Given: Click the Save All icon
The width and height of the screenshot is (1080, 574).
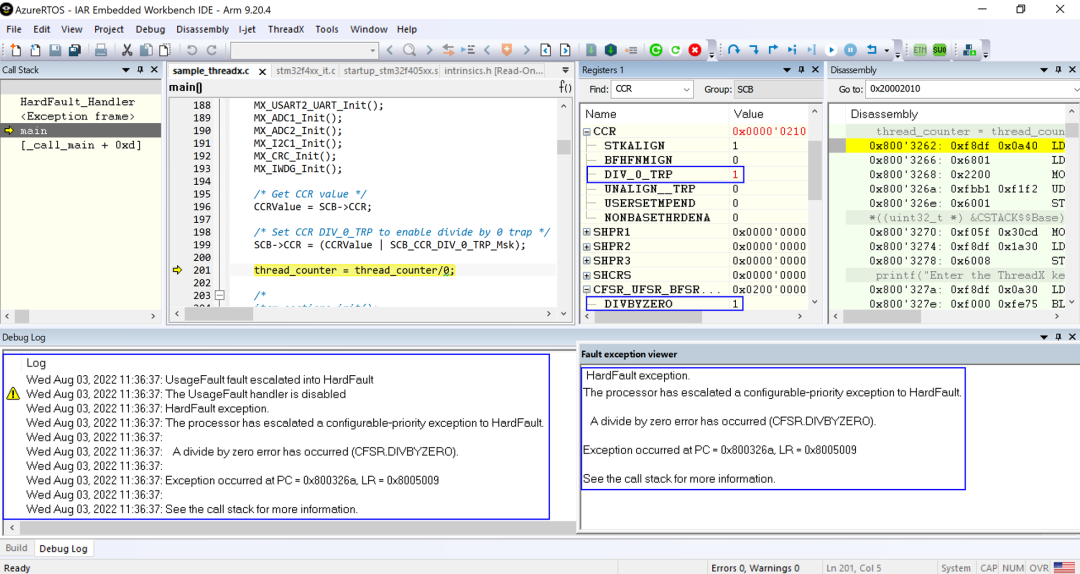Looking at the screenshot, I should coord(74,50).
